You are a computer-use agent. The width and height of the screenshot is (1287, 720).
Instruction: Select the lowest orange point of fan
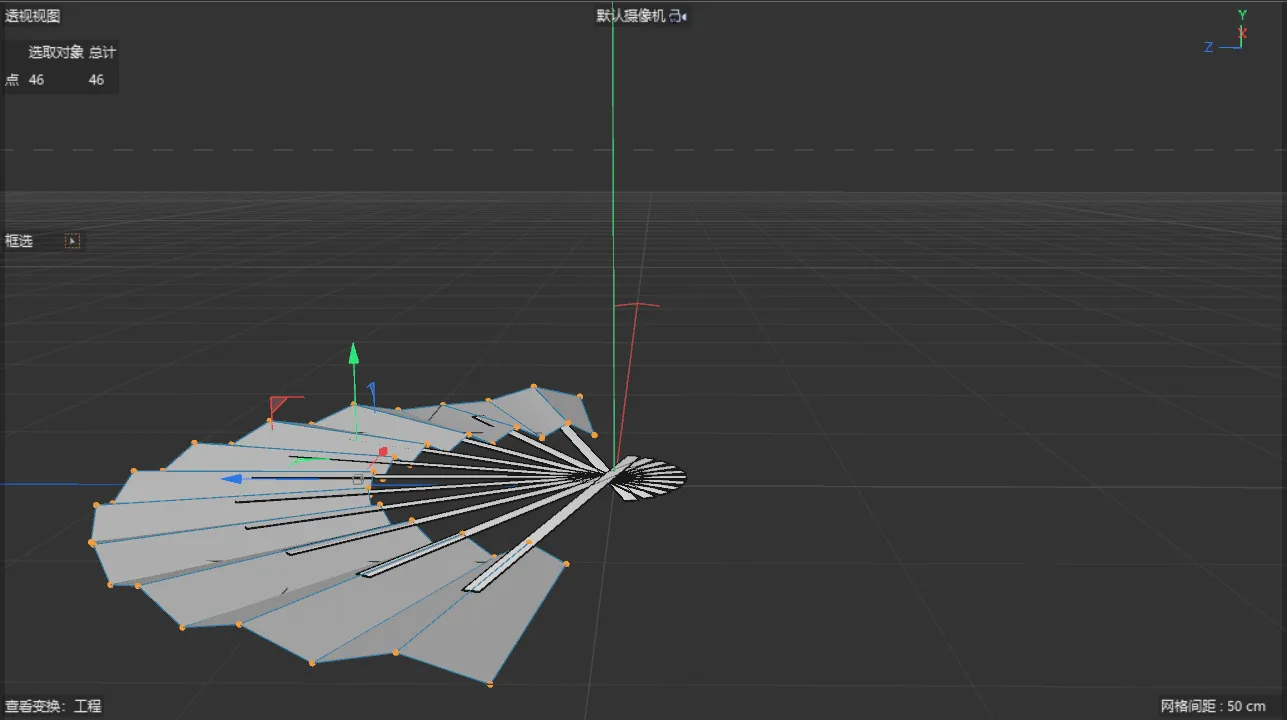pos(490,684)
